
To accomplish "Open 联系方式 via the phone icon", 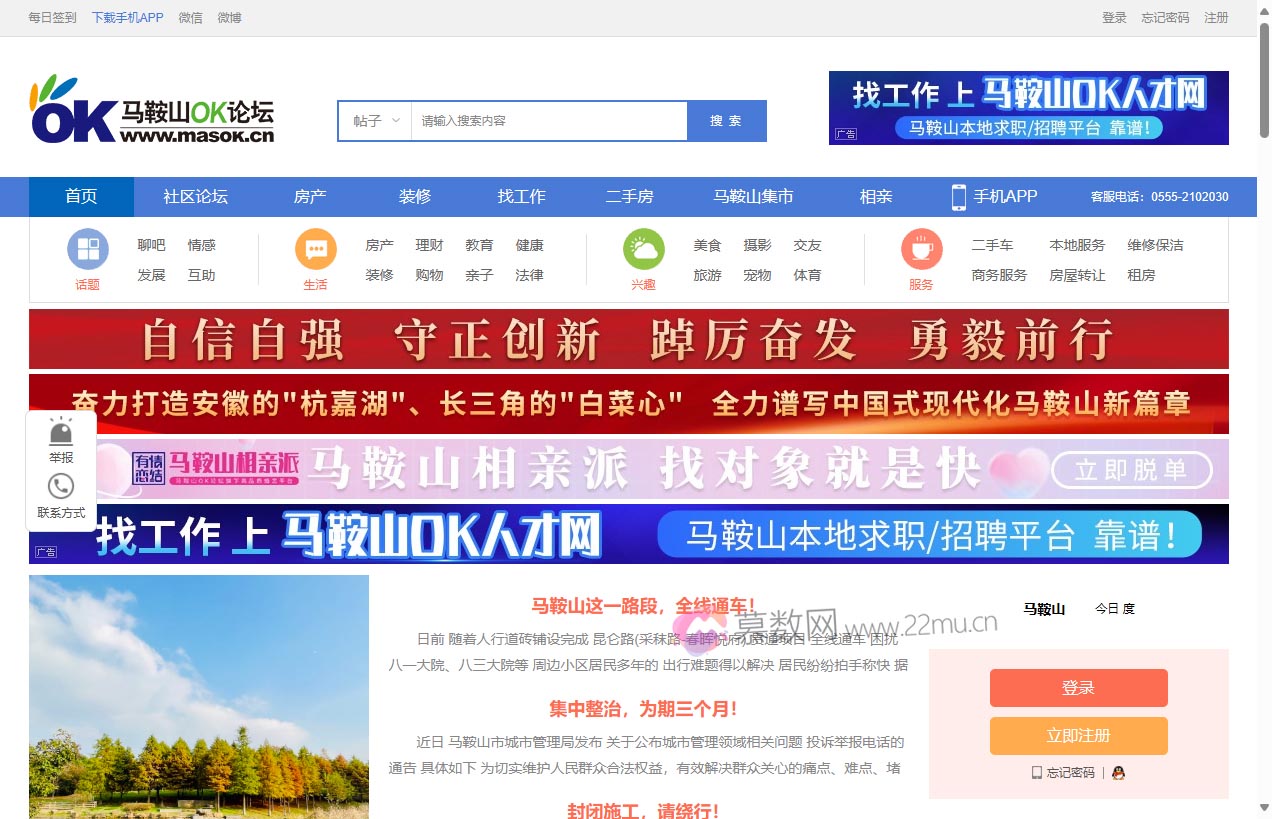I will [60, 486].
